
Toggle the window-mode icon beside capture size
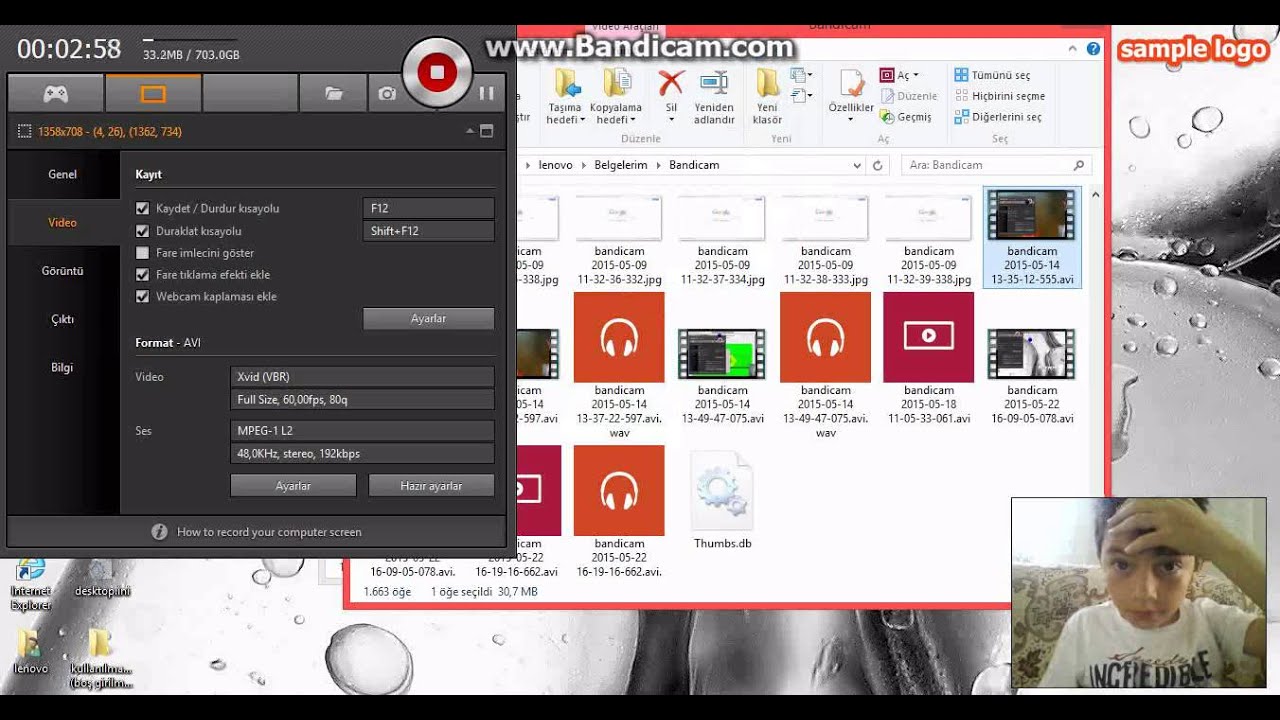[x=487, y=131]
